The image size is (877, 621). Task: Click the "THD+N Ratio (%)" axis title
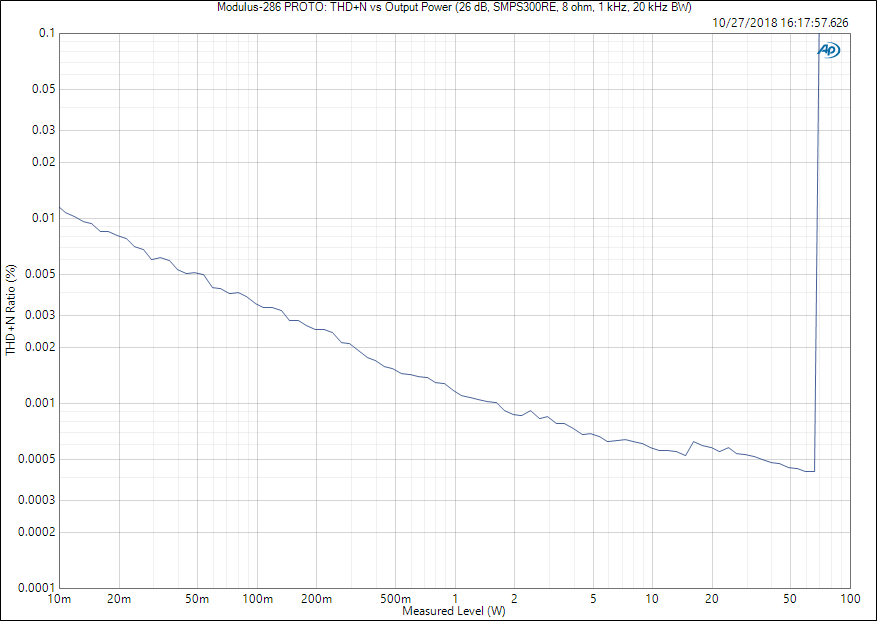(11, 310)
